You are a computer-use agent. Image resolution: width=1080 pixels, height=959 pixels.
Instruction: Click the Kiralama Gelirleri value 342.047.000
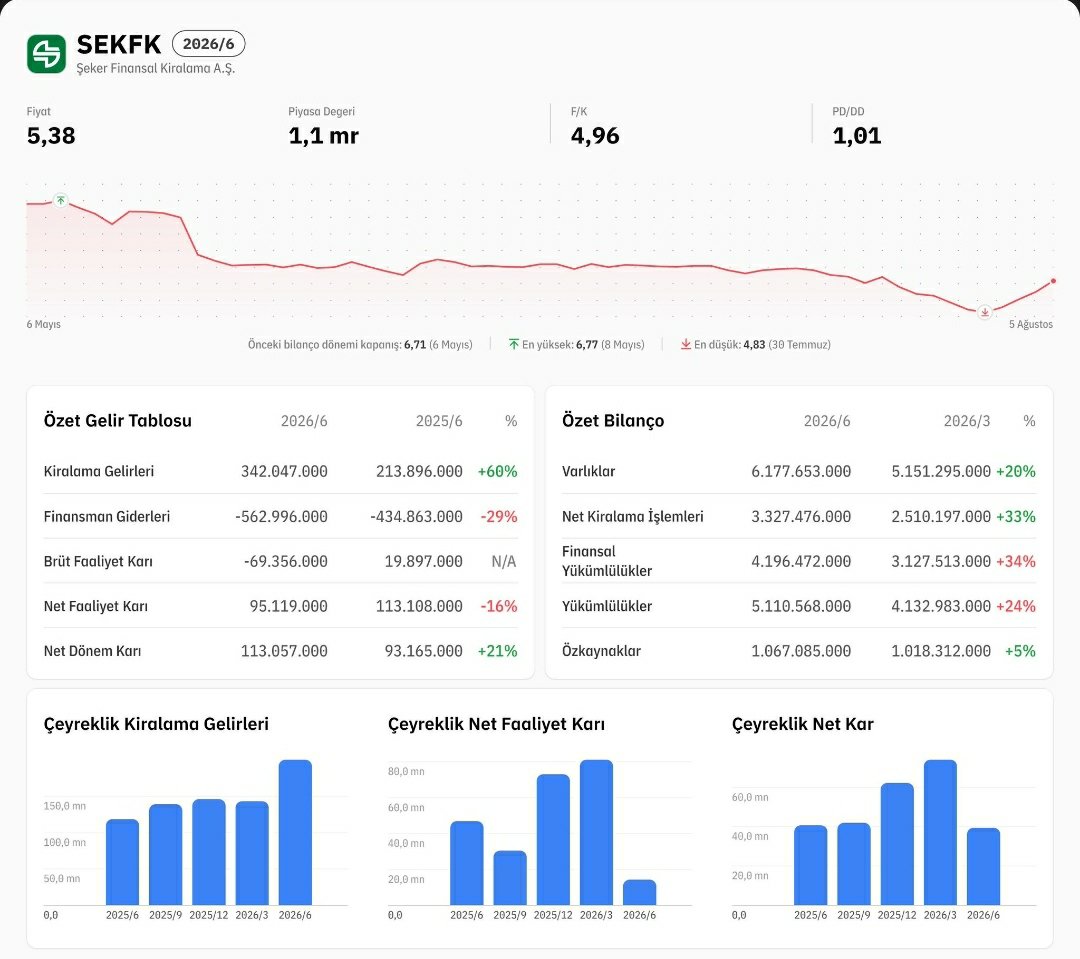tap(284, 471)
